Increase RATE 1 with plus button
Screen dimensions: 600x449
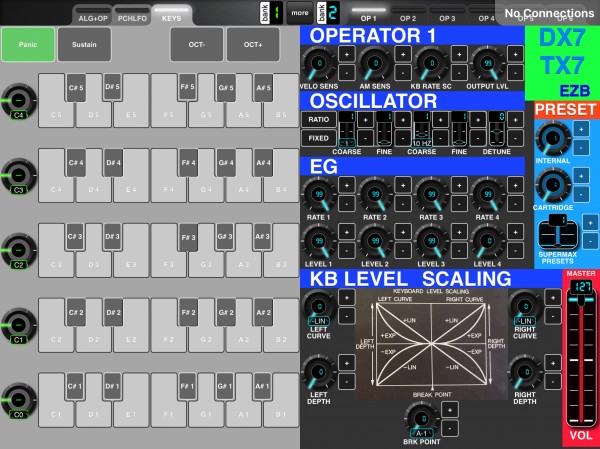click(x=347, y=185)
